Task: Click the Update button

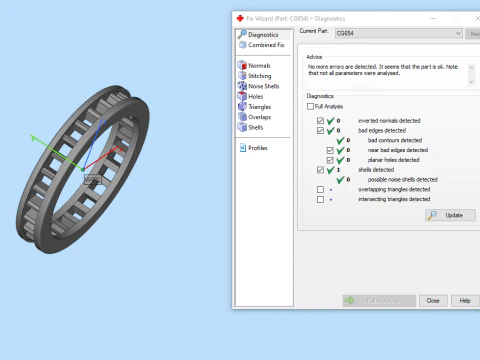Action: (450, 215)
